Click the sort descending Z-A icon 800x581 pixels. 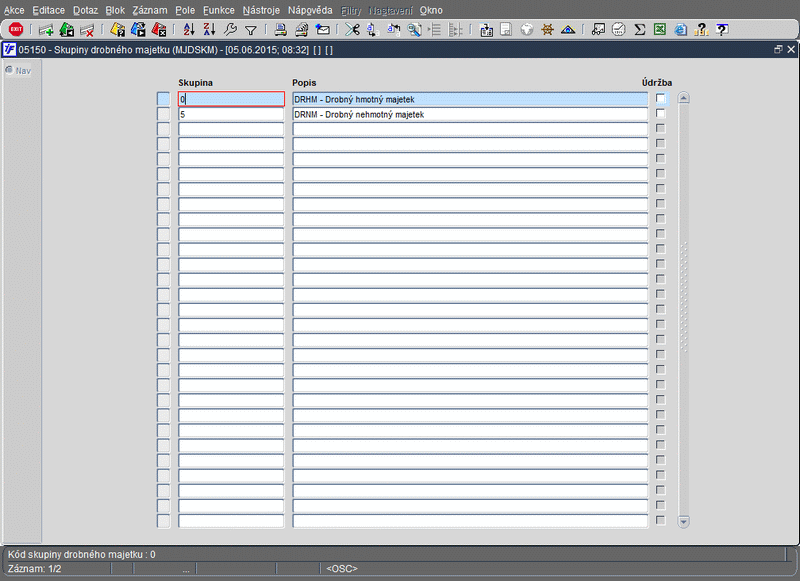point(209,30)
